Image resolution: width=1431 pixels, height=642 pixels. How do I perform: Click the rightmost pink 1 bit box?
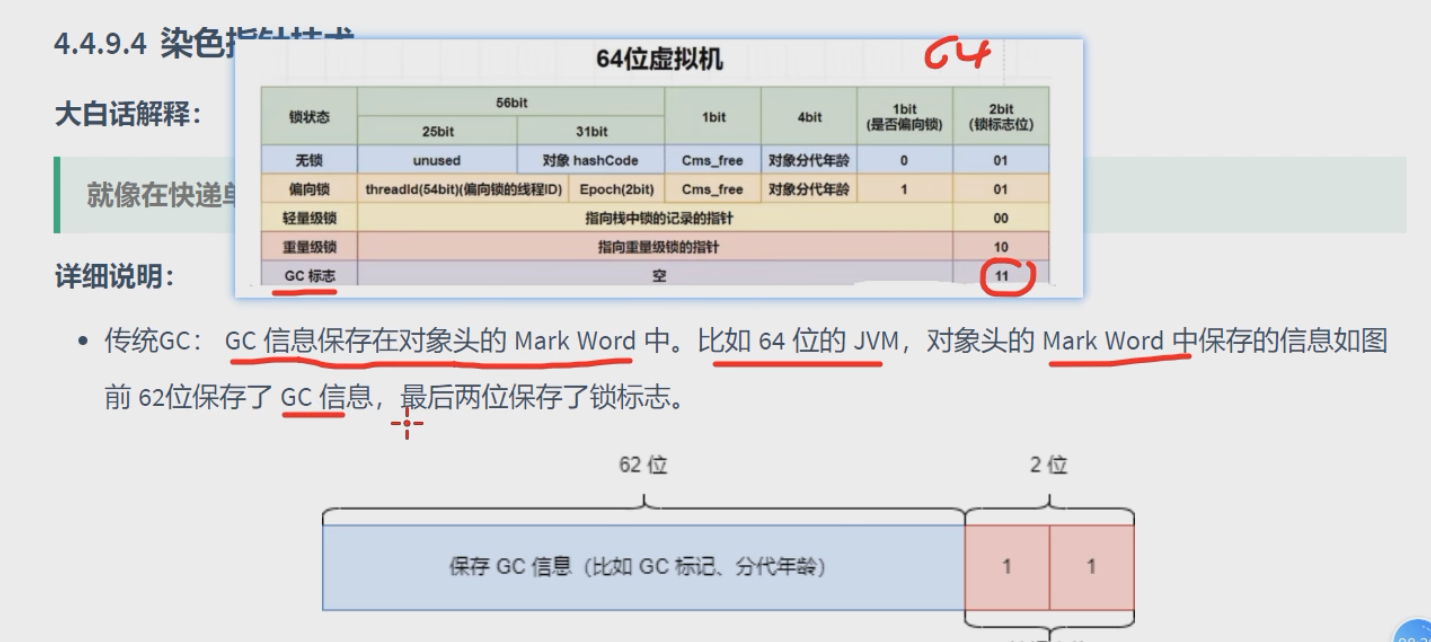click(1091, 566)
